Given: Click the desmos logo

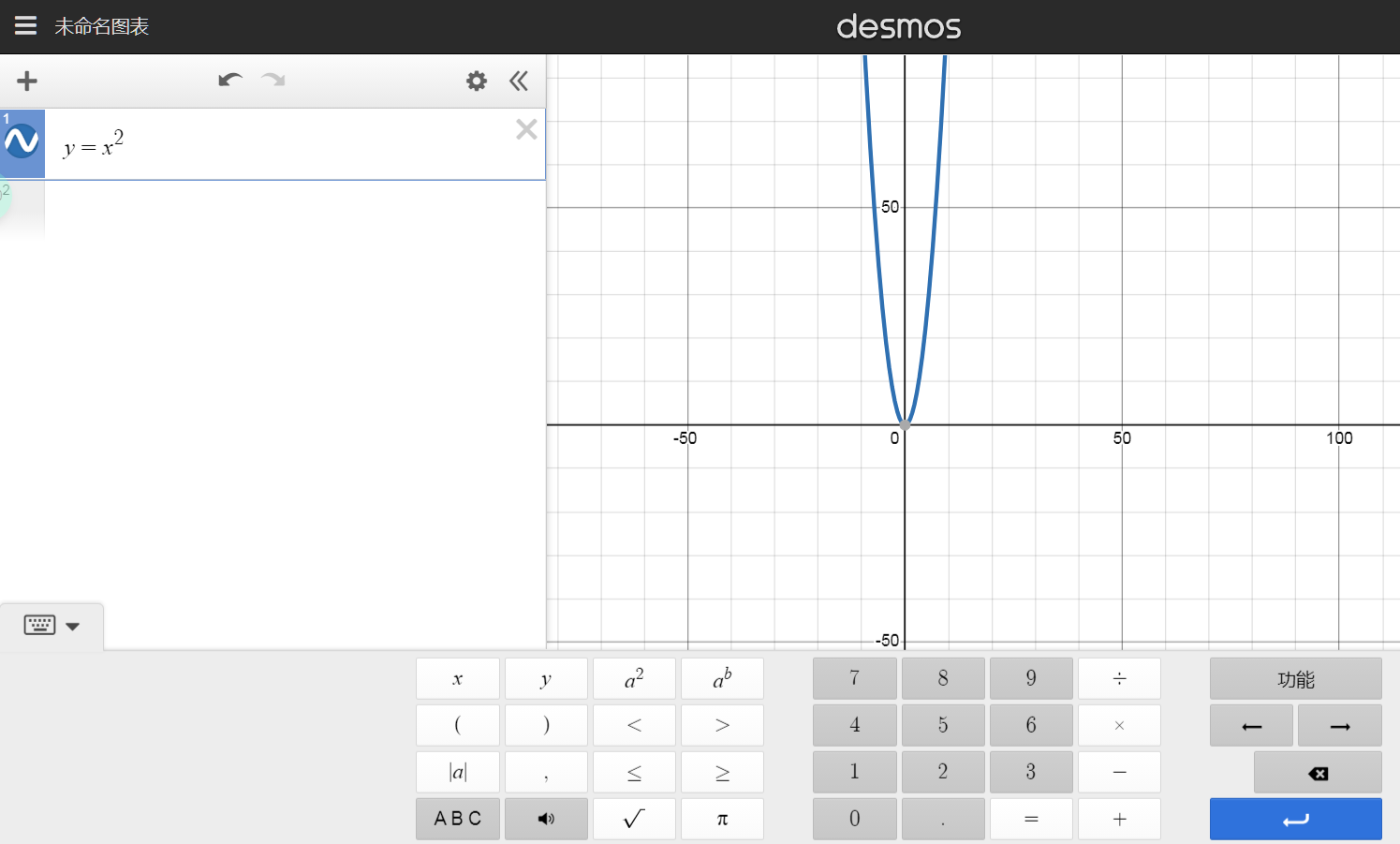Looking at the screenshot, I should pos(899,26).
